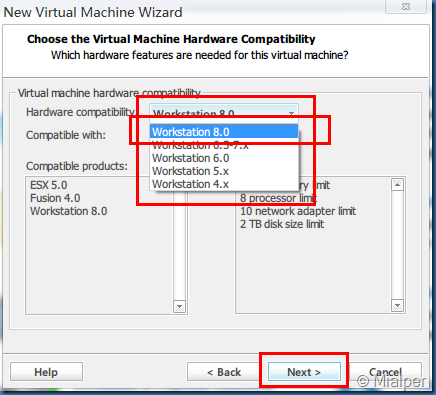Viewport: 436px width, 395px height.
Task: Click the Compatible products list down arrow
Action: pyautogui.click(x=179, y=306)
